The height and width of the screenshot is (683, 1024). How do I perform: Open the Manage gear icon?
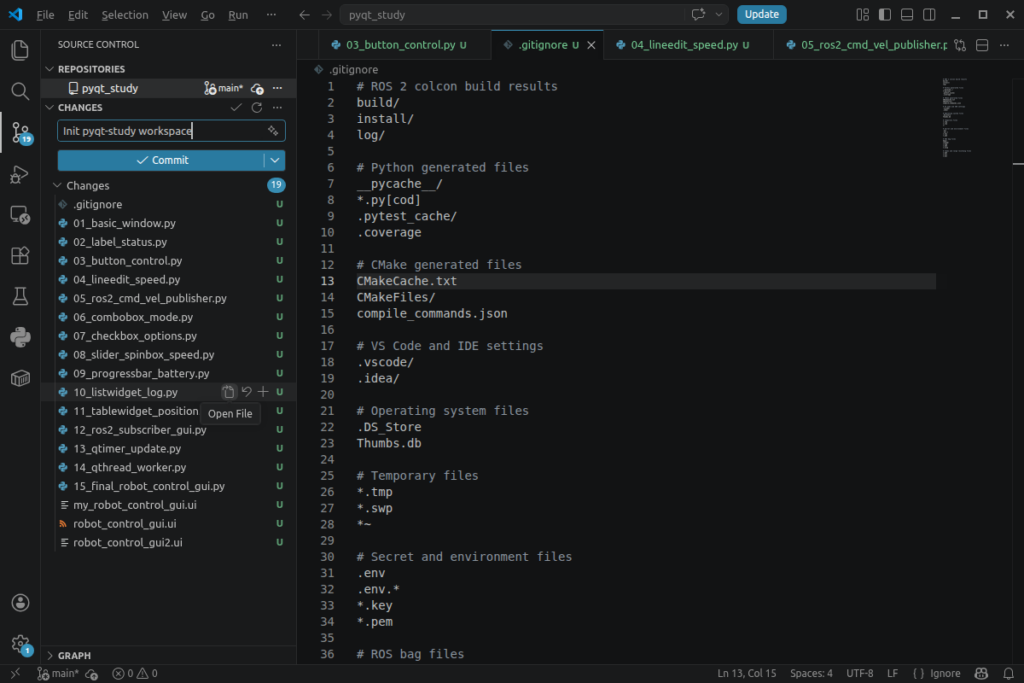coord(20,644)
